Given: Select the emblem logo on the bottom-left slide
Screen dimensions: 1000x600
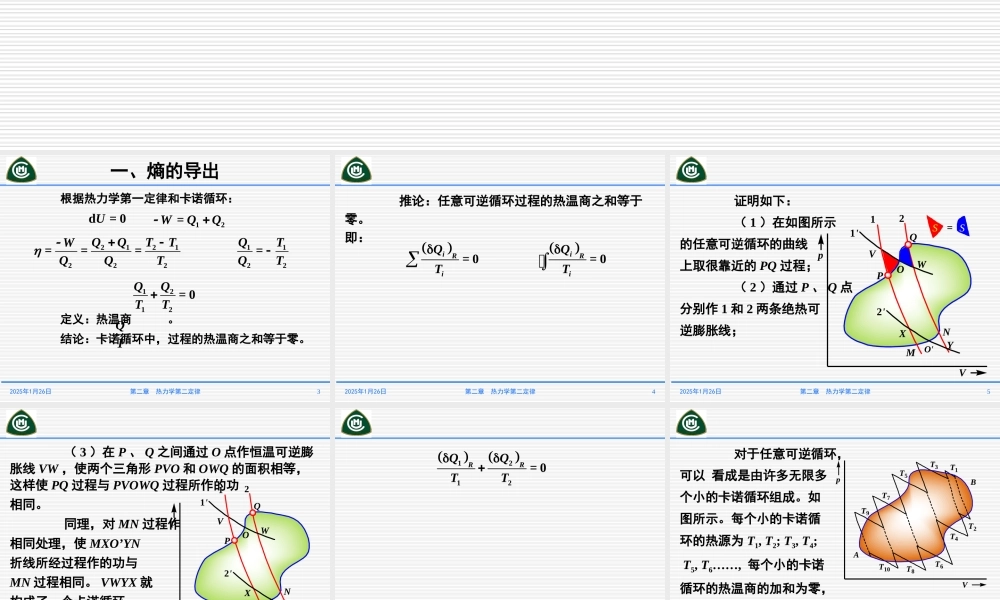Looking at the screenshot, I should tap(20, 422).
